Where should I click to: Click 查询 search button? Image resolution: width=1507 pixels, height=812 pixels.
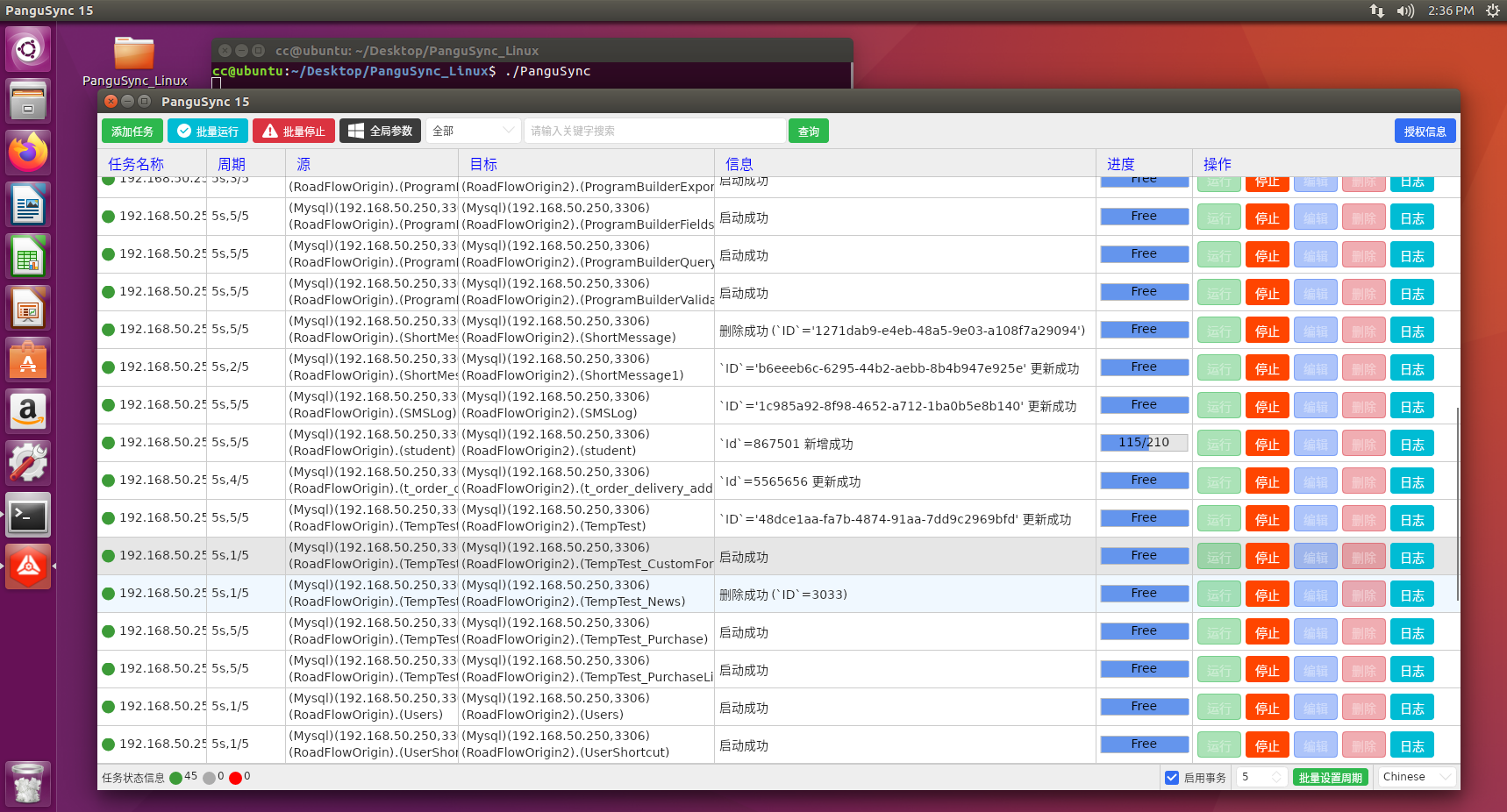click(x=809, y=131)
